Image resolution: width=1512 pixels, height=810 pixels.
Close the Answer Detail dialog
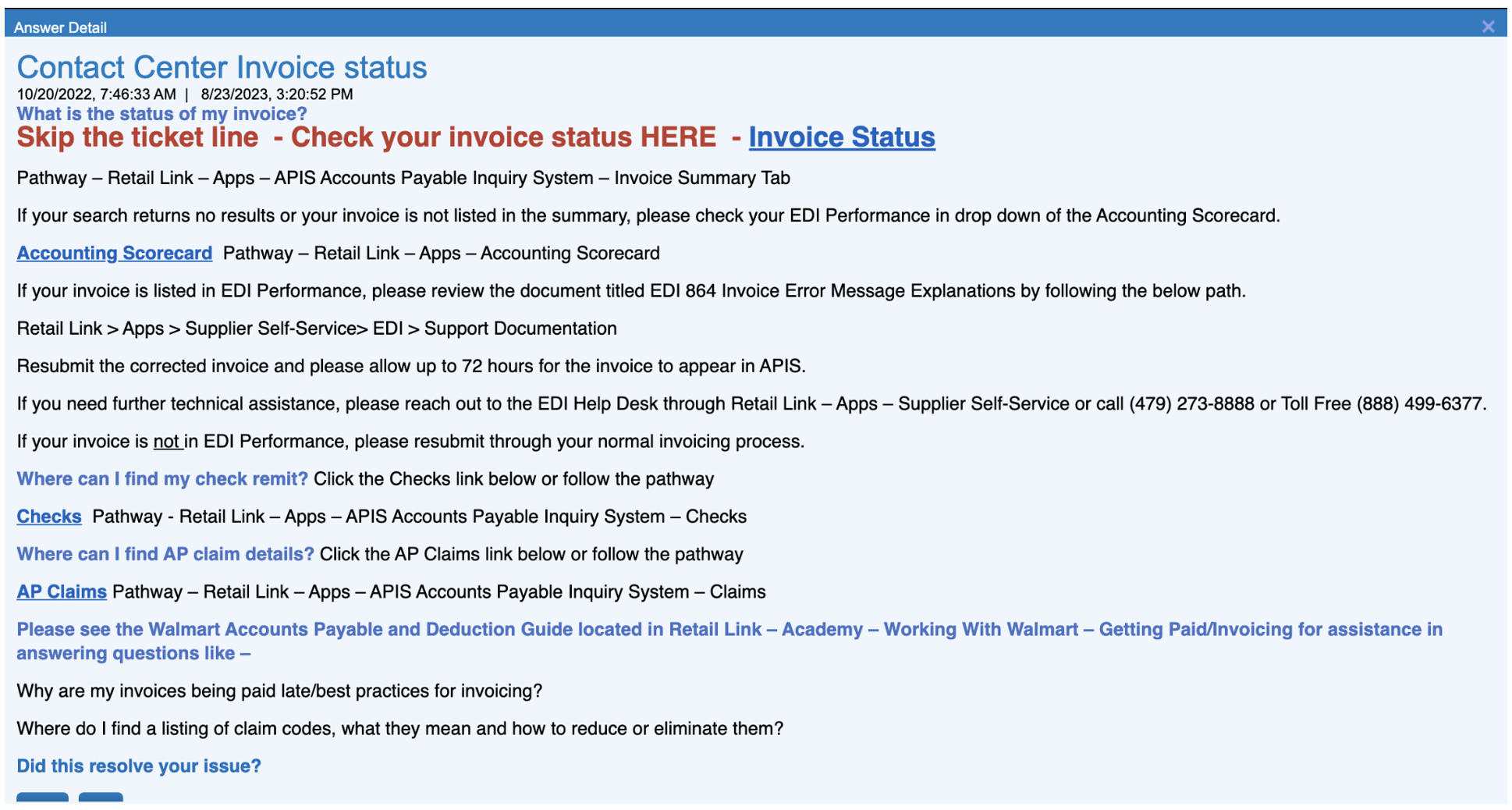pos(1488,27)
